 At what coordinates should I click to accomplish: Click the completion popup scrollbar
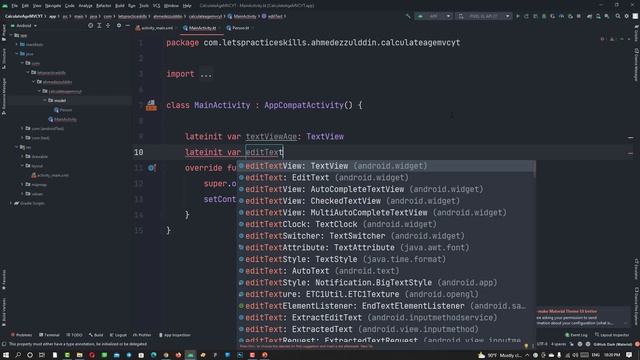point(534,169)
